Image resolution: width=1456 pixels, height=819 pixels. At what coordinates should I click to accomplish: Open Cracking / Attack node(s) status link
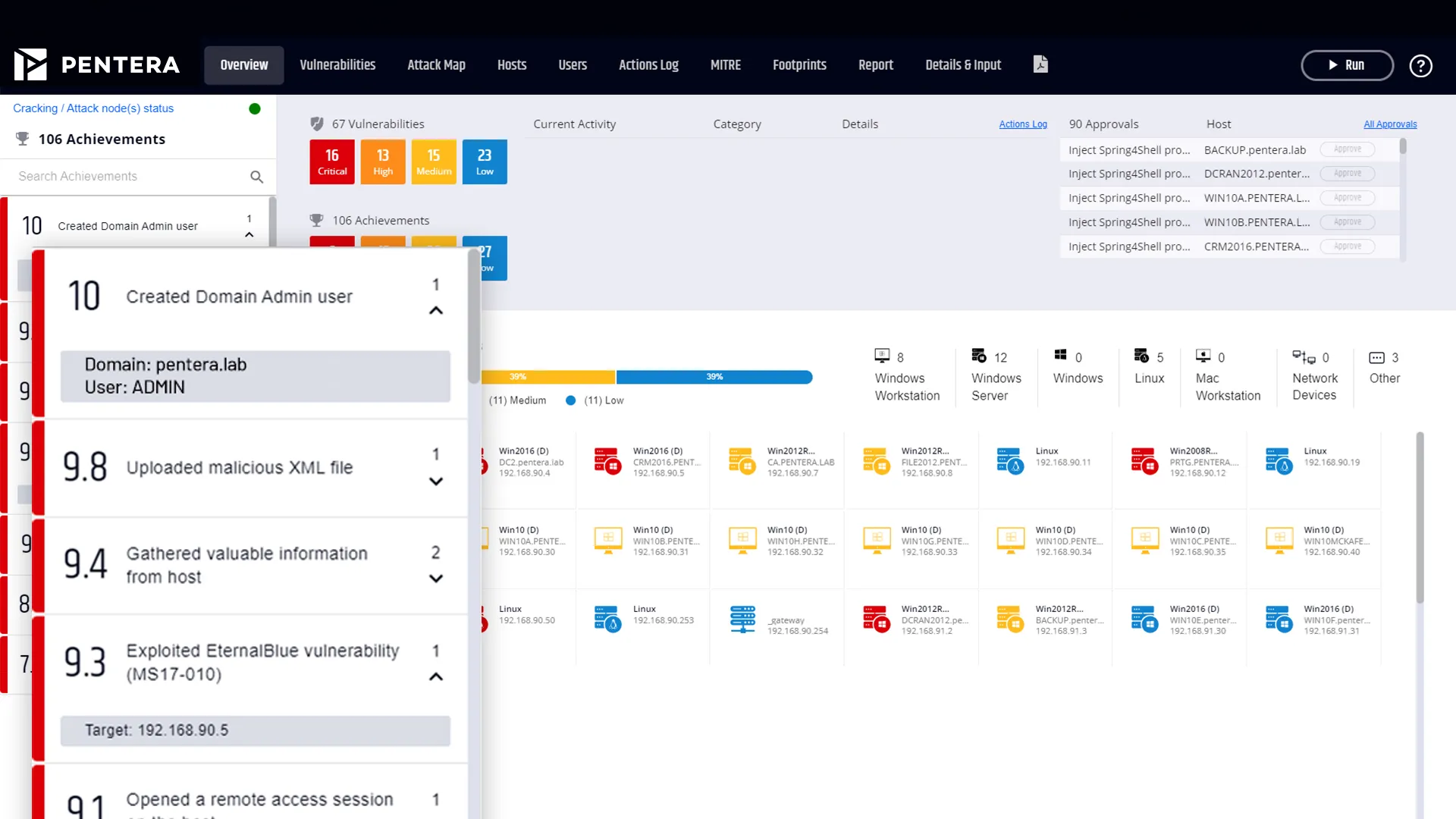pos(93,108)
